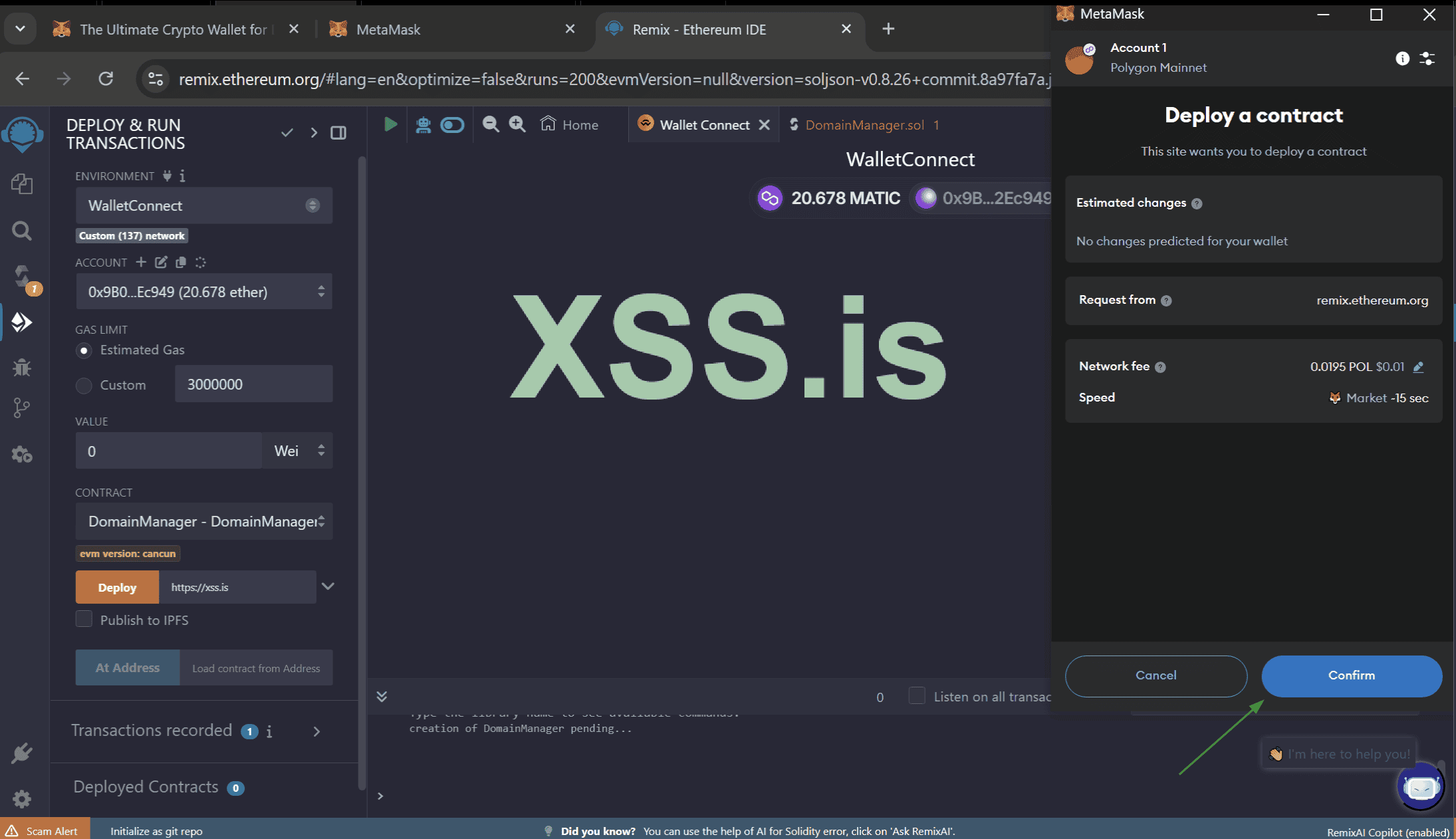Click Confirm in MetaMask

pos(1351,675)
